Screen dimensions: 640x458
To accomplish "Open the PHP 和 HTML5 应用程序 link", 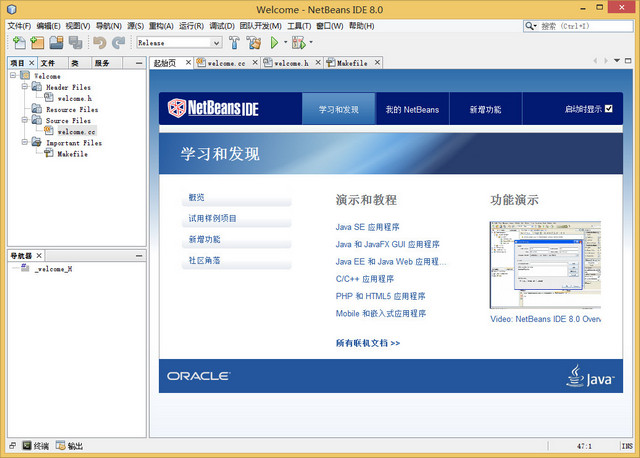I will click(380, 296).
